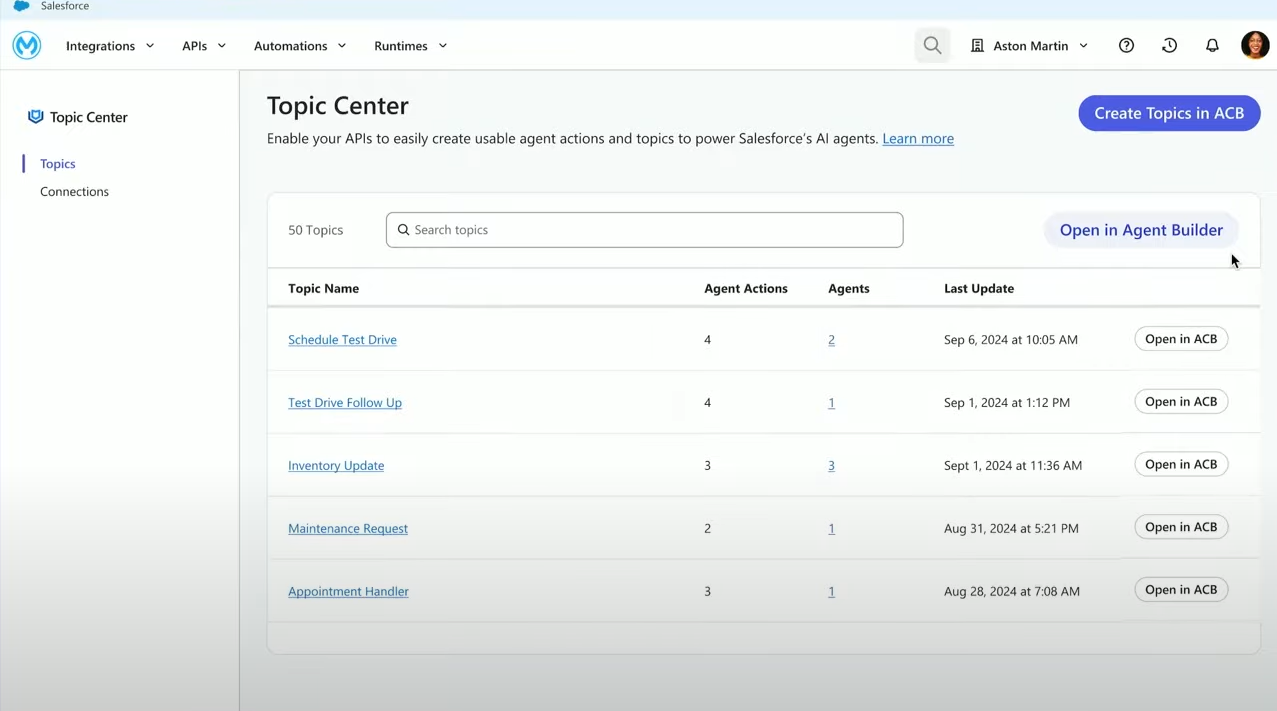This screenshot has height=711, width=1277.
Task: Follow the Learn more link
Action: click(x=918, y=139)
